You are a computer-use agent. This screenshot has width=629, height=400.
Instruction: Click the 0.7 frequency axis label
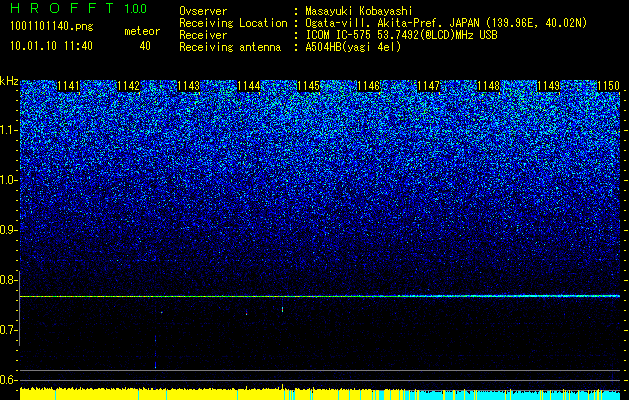click(x=8, y=330)
